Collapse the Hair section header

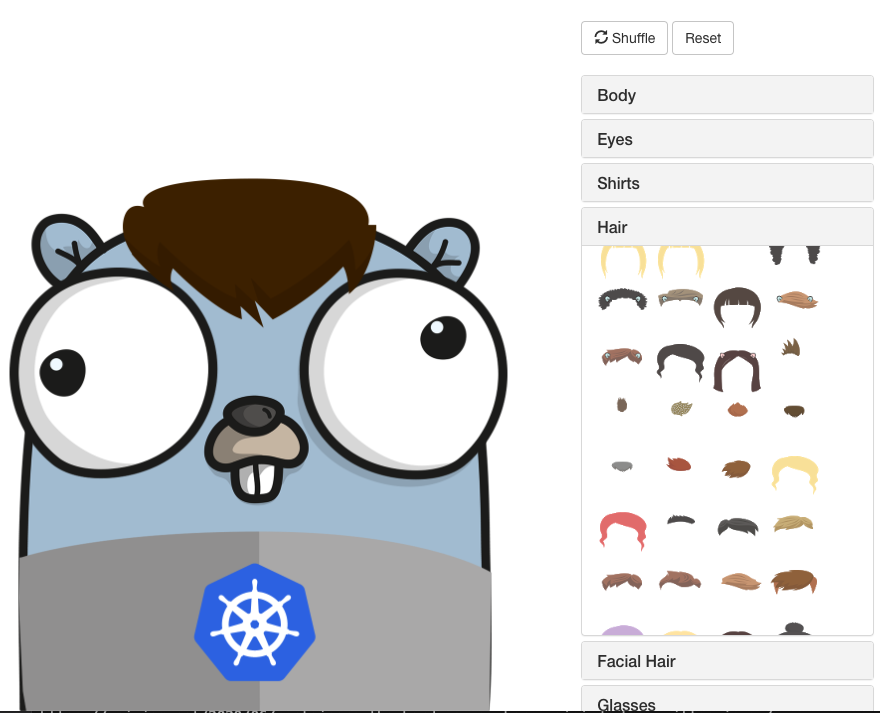[x=727, y=227]
